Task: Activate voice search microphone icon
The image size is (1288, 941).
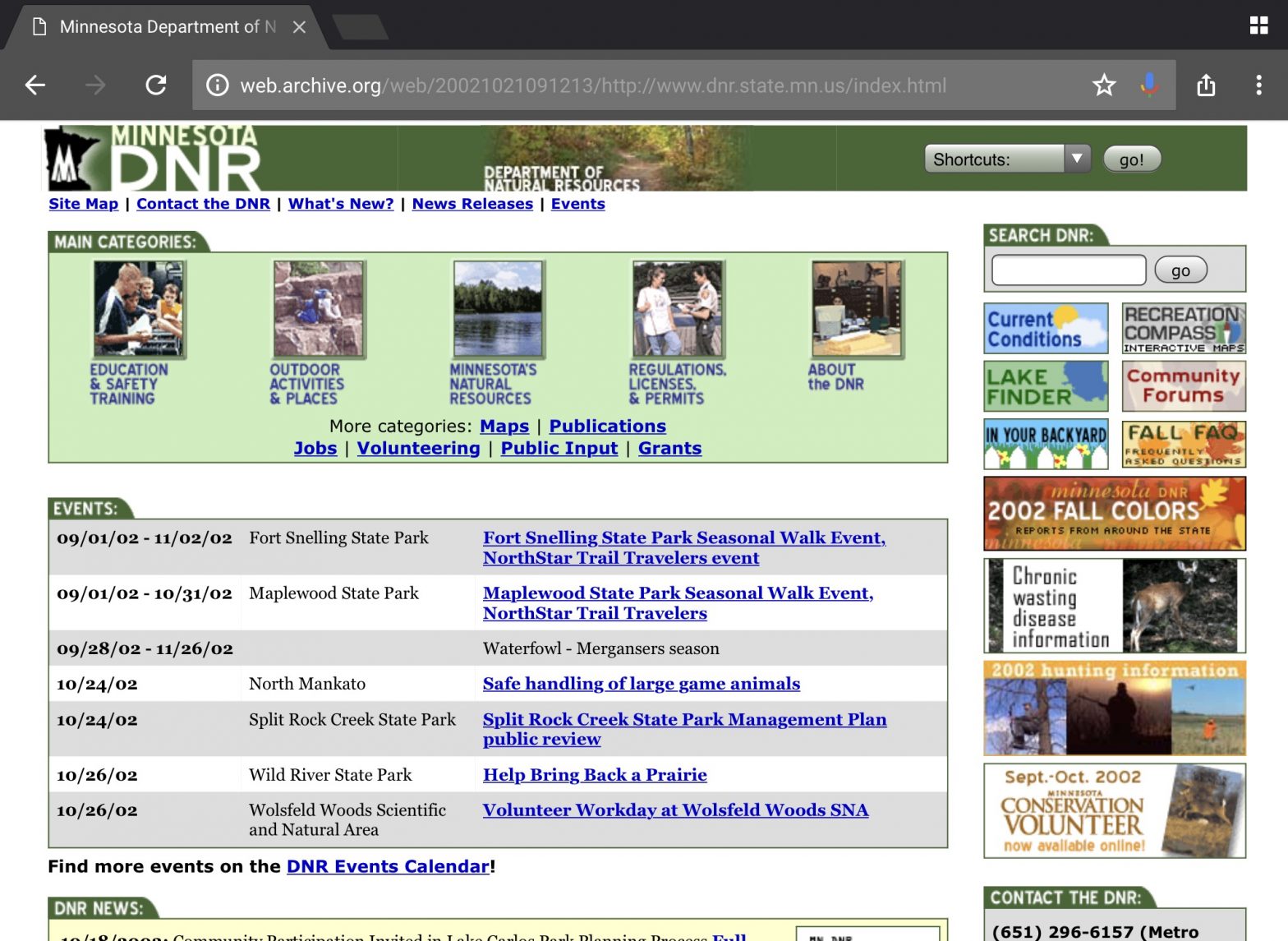Action: click(x=1149, y=85)
